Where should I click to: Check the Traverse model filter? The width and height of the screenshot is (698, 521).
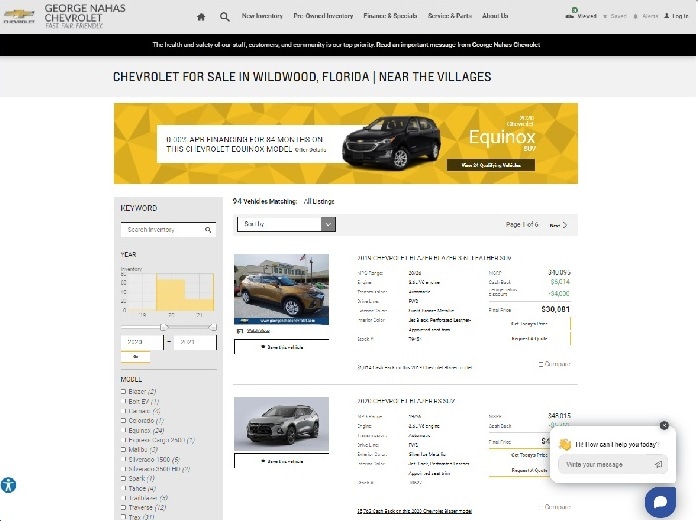[123, 508]
